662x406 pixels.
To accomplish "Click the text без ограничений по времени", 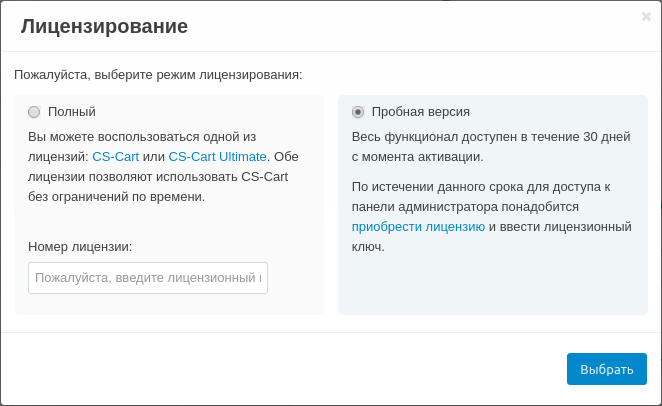I will point(116,197).
